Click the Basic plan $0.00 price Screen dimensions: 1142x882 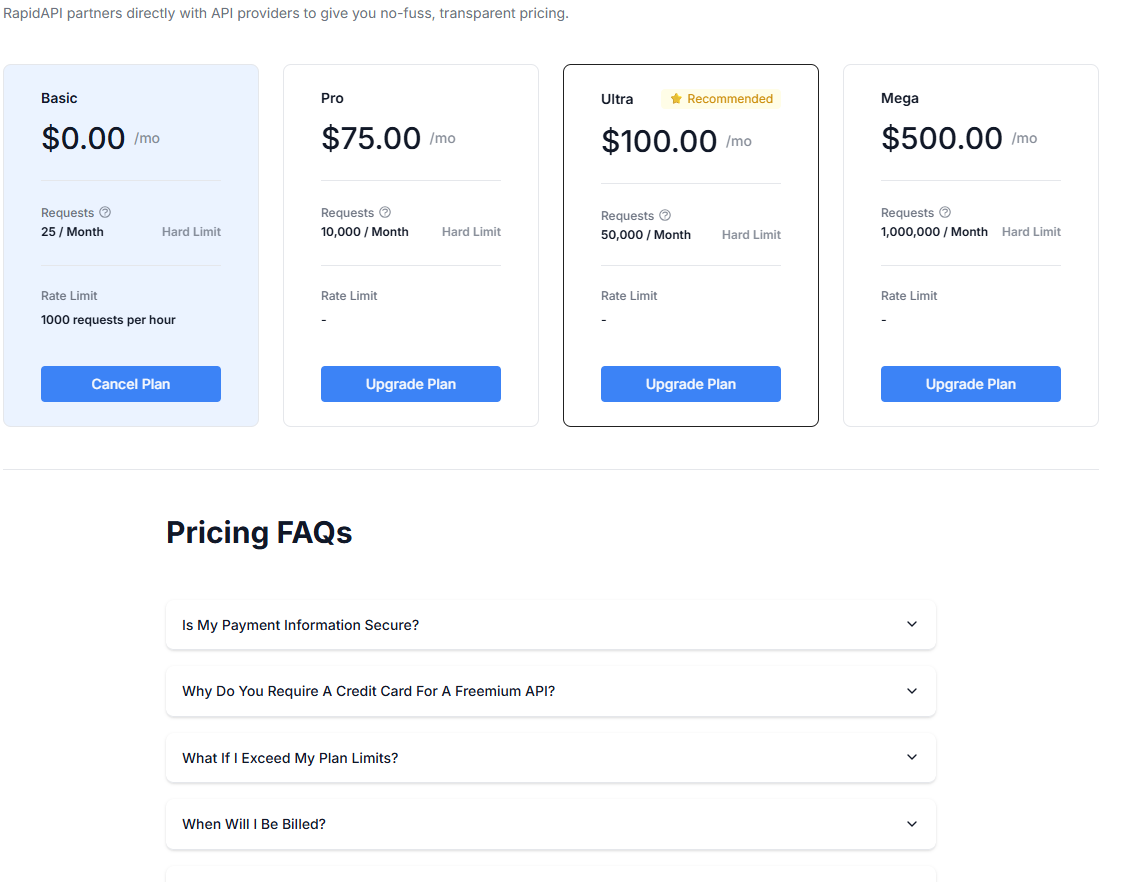coord(83,138)
